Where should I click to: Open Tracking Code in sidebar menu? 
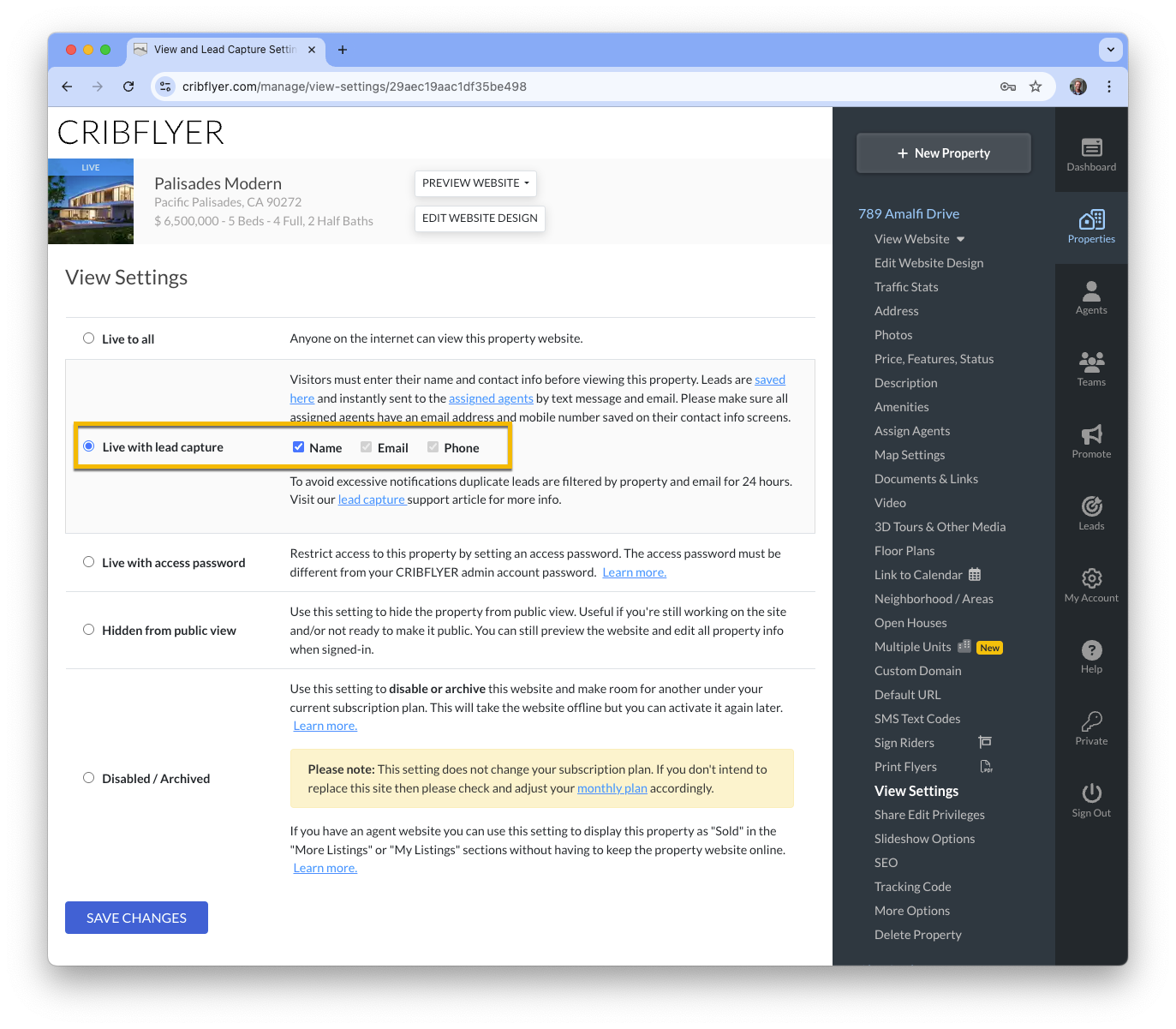tap(912, 887)
